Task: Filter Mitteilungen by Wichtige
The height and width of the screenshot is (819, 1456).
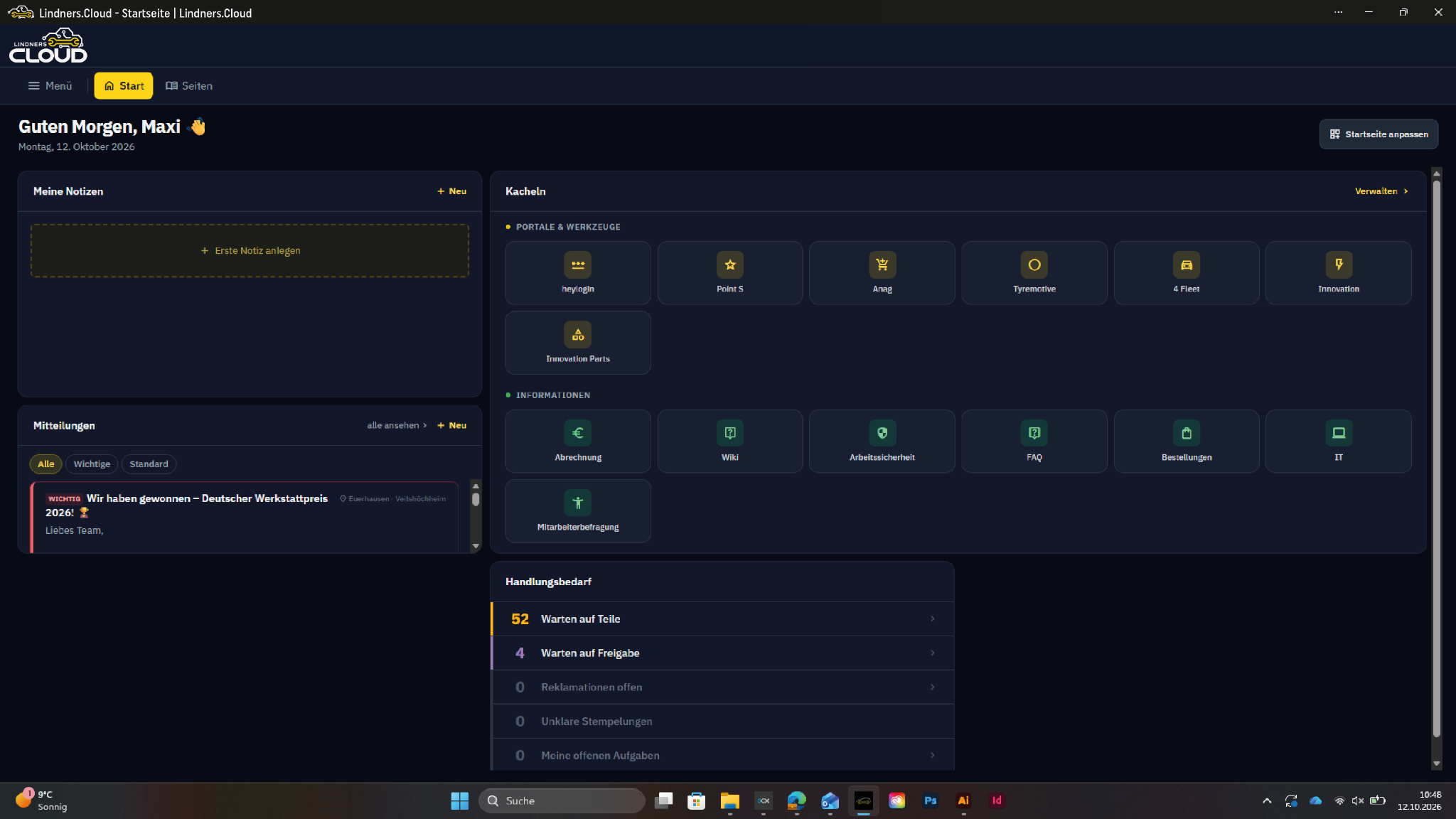Action: [x=92, y=464]
